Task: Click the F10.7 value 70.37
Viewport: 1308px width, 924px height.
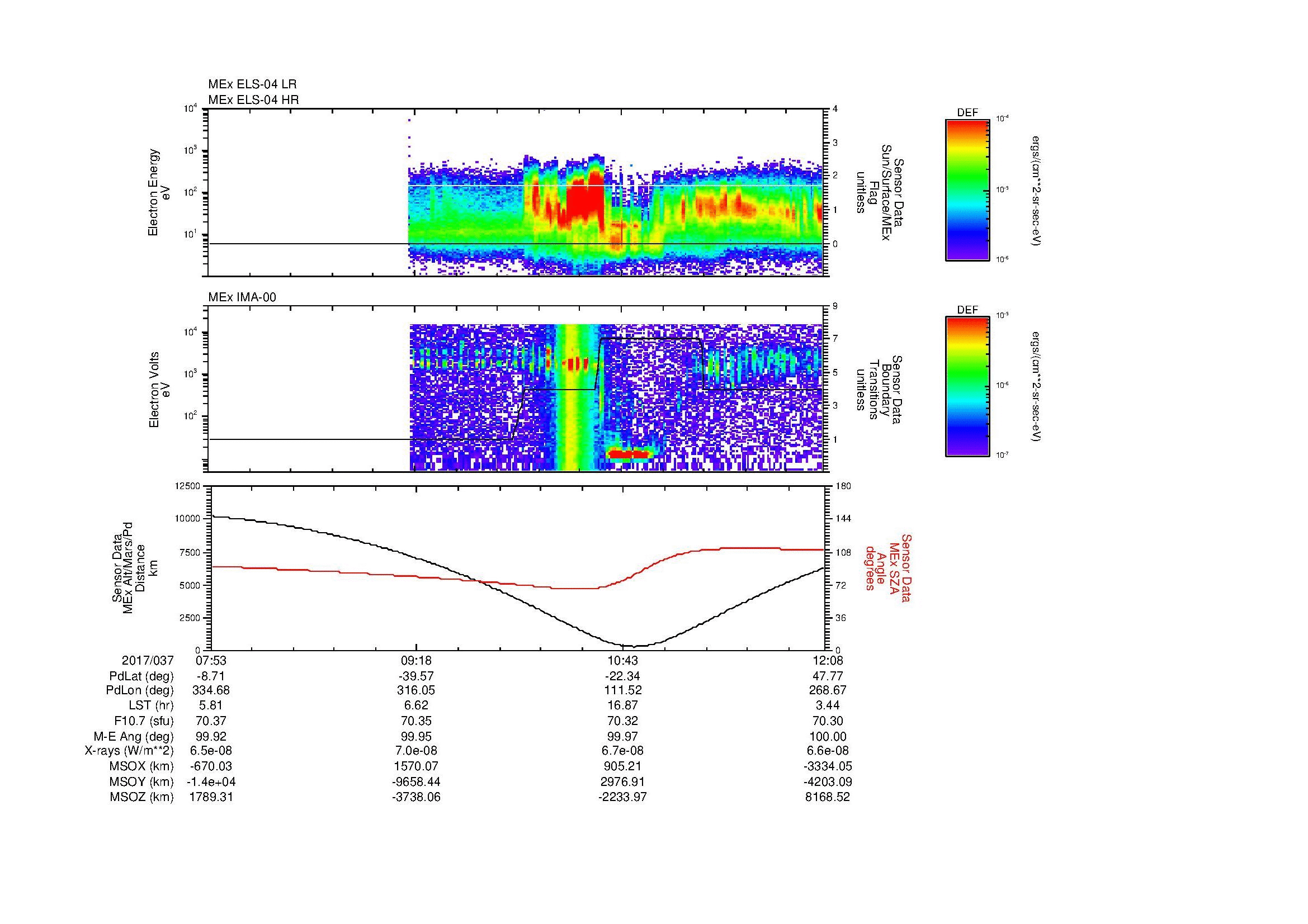Action: (211, 721)
